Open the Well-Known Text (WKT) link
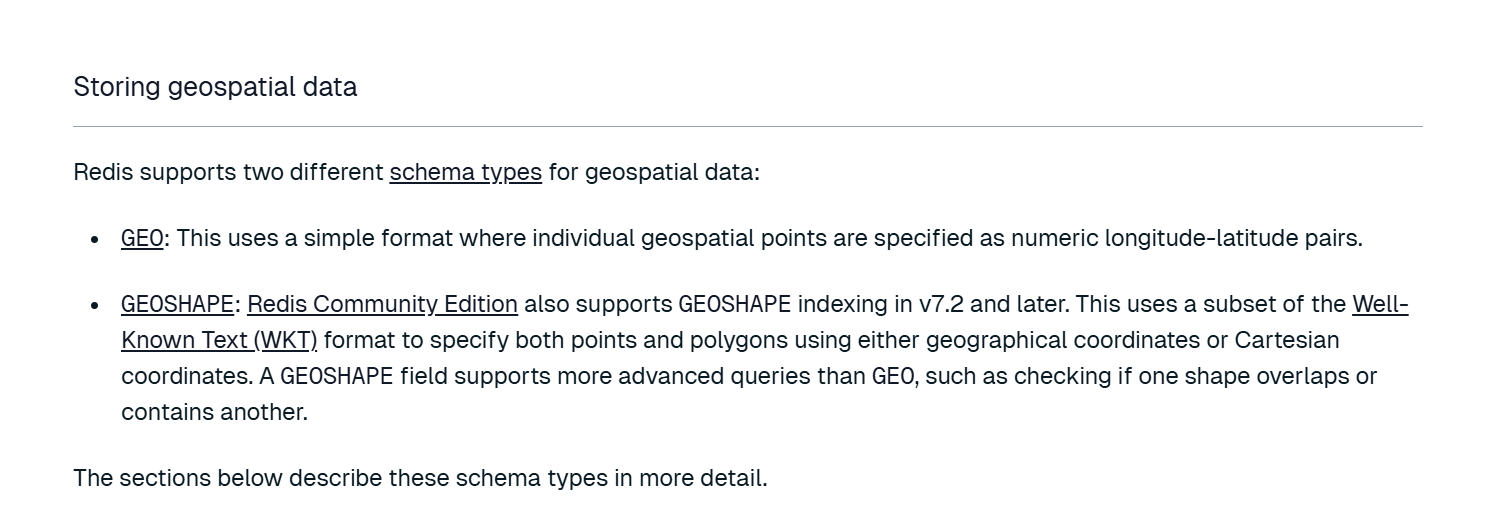The height and width of the screenshot is (531, 1499). pyautogui.click(x=218, y=340)
